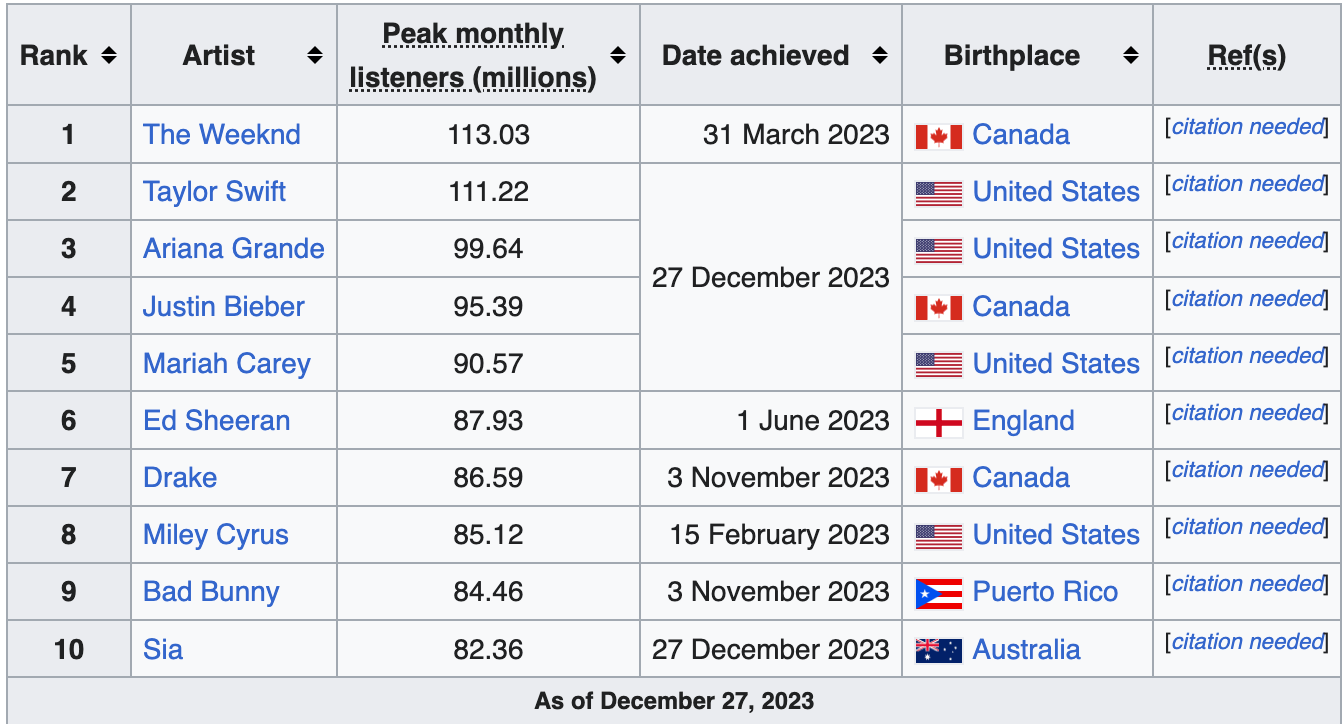The width and height of the screenshot is (1342, 724).
Task: Click the Puerto Rico flag icon
Action: (938, 593)
